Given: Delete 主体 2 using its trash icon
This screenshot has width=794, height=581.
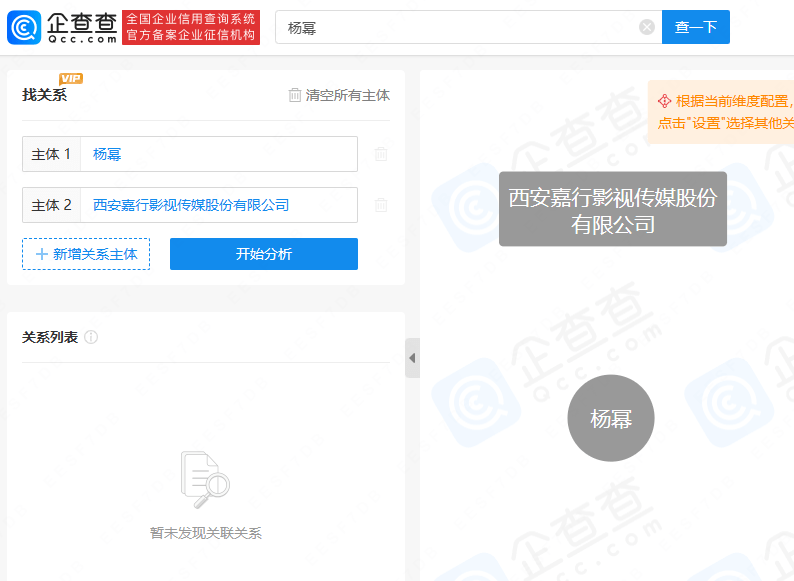Looking at the screenshot, I should (381, 205).
